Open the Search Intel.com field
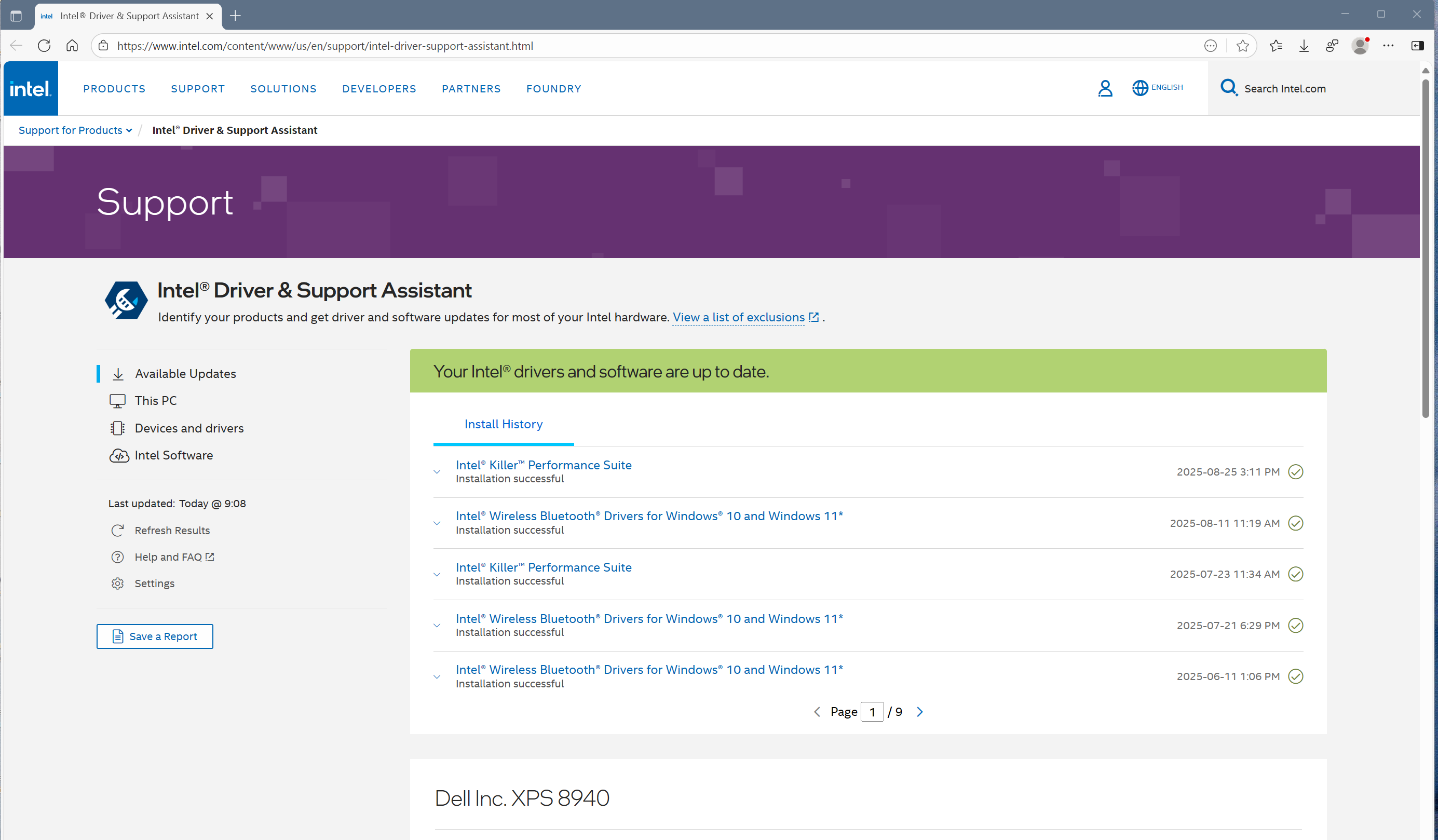 (x=1284, y=88)
